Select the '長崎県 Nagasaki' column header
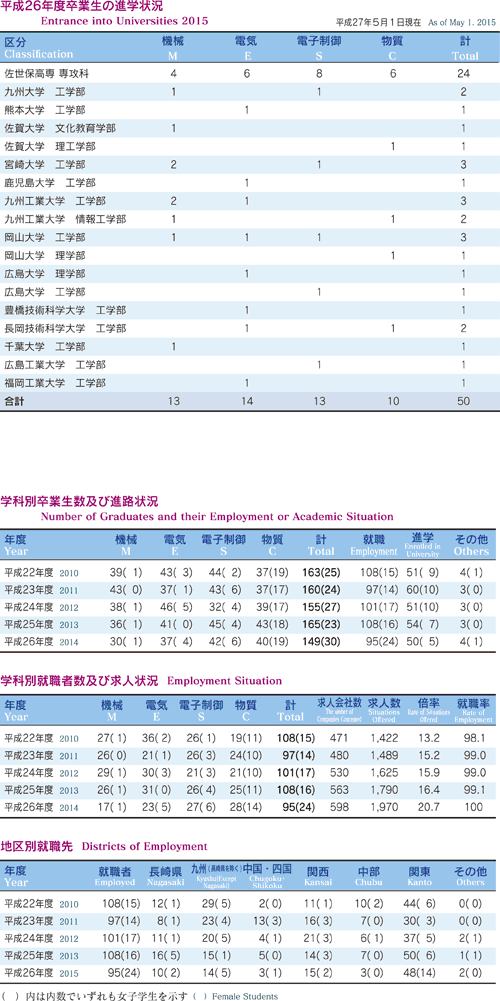The height and width of the screenshot is (1001, 500). pos(166,876)
